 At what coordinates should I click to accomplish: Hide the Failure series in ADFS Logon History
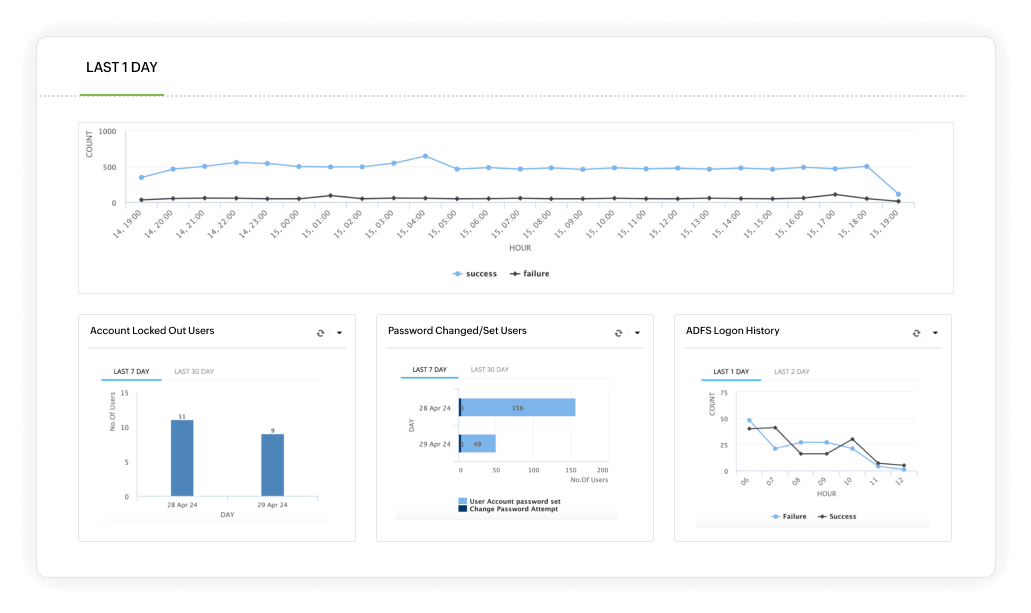[775, 516]
